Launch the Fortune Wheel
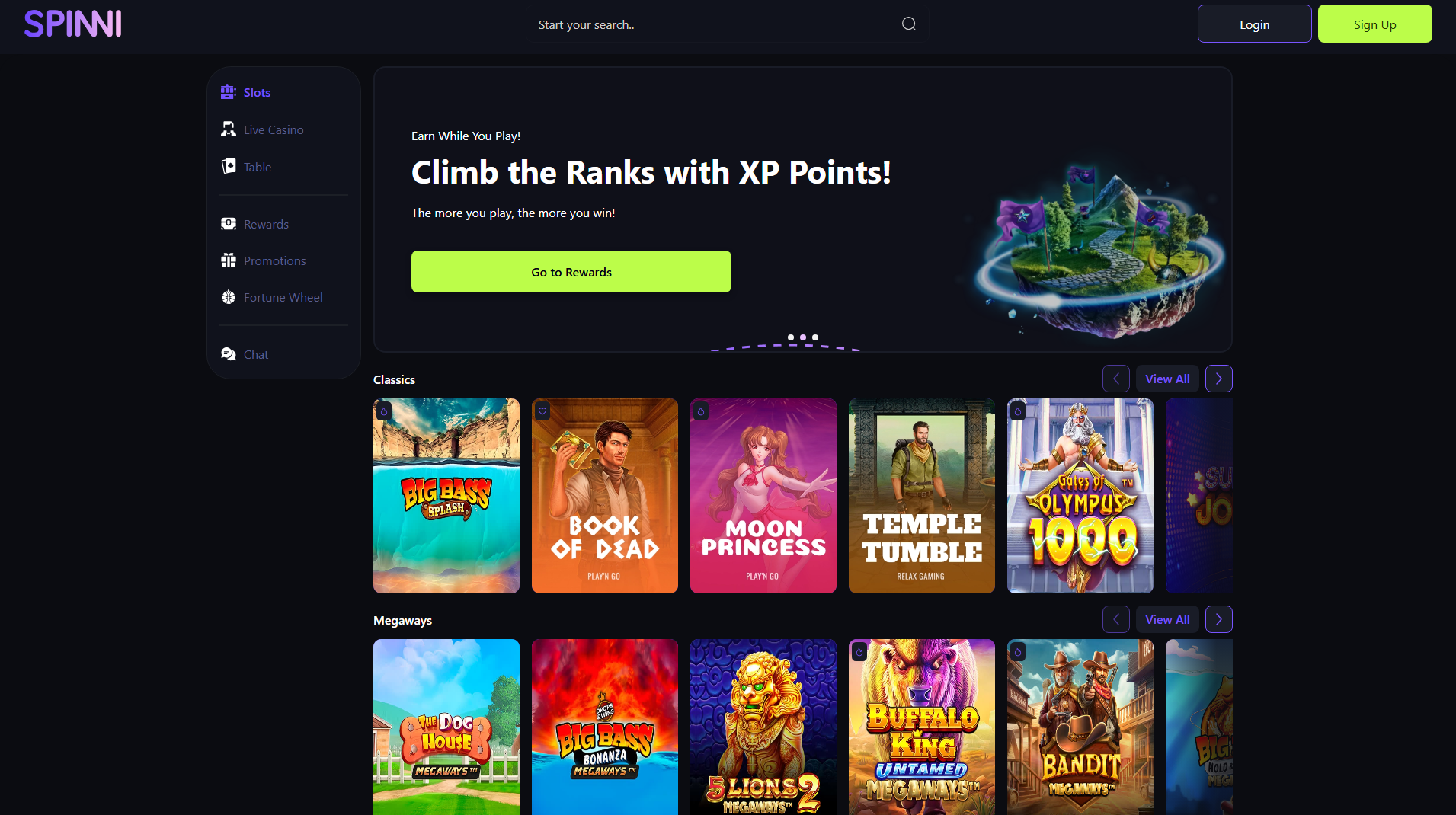Screen dimensions: 1456x815 tap(271, 297)
